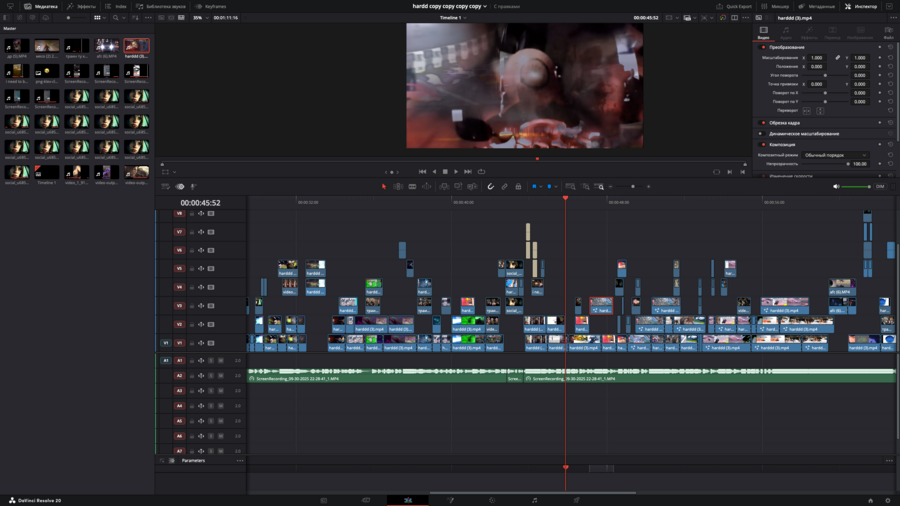
Task: Switch to the Файл inspector tab
Action: point(888,33)
